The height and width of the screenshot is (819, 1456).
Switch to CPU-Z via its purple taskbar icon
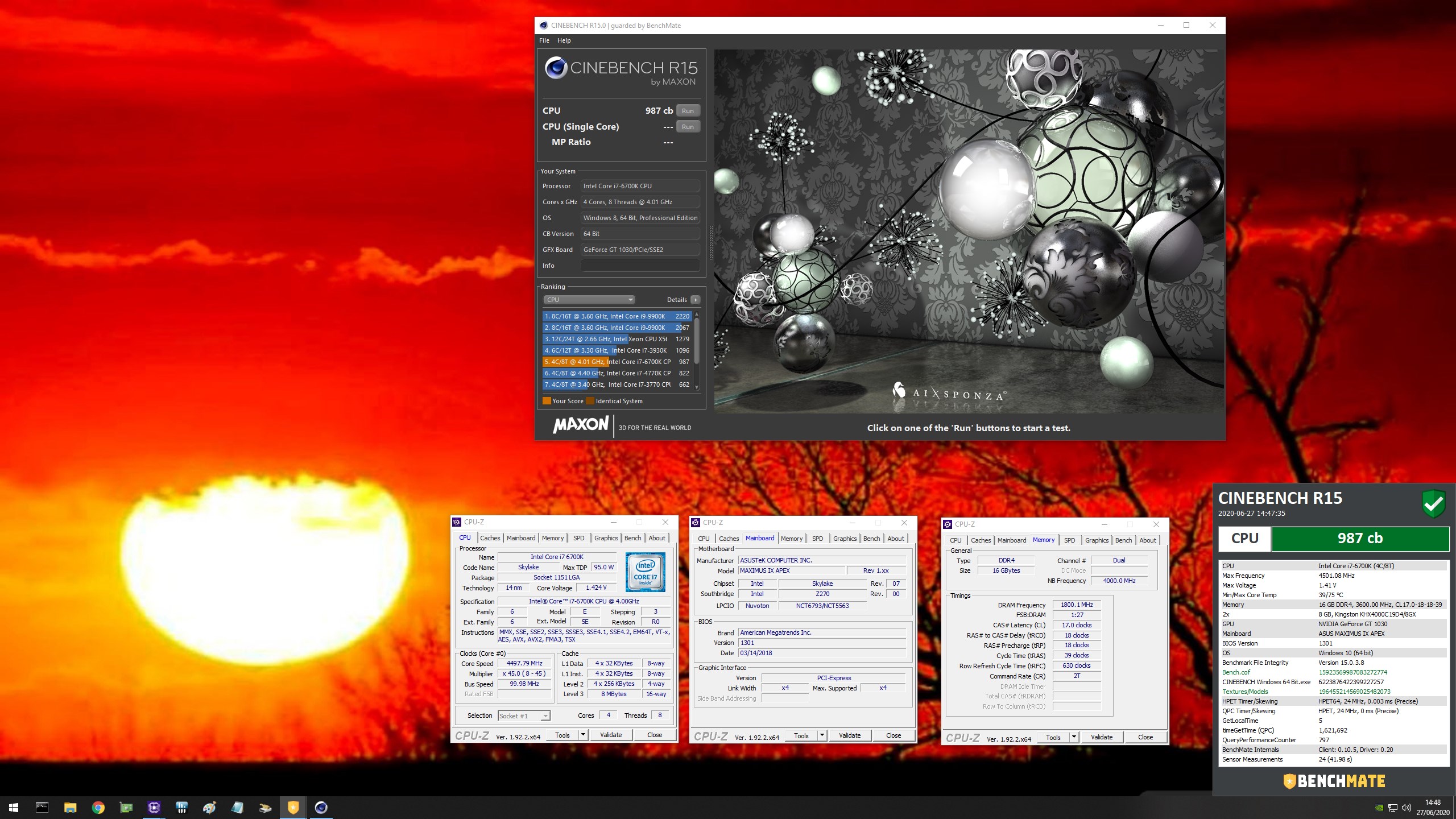(x=154, y=807)
